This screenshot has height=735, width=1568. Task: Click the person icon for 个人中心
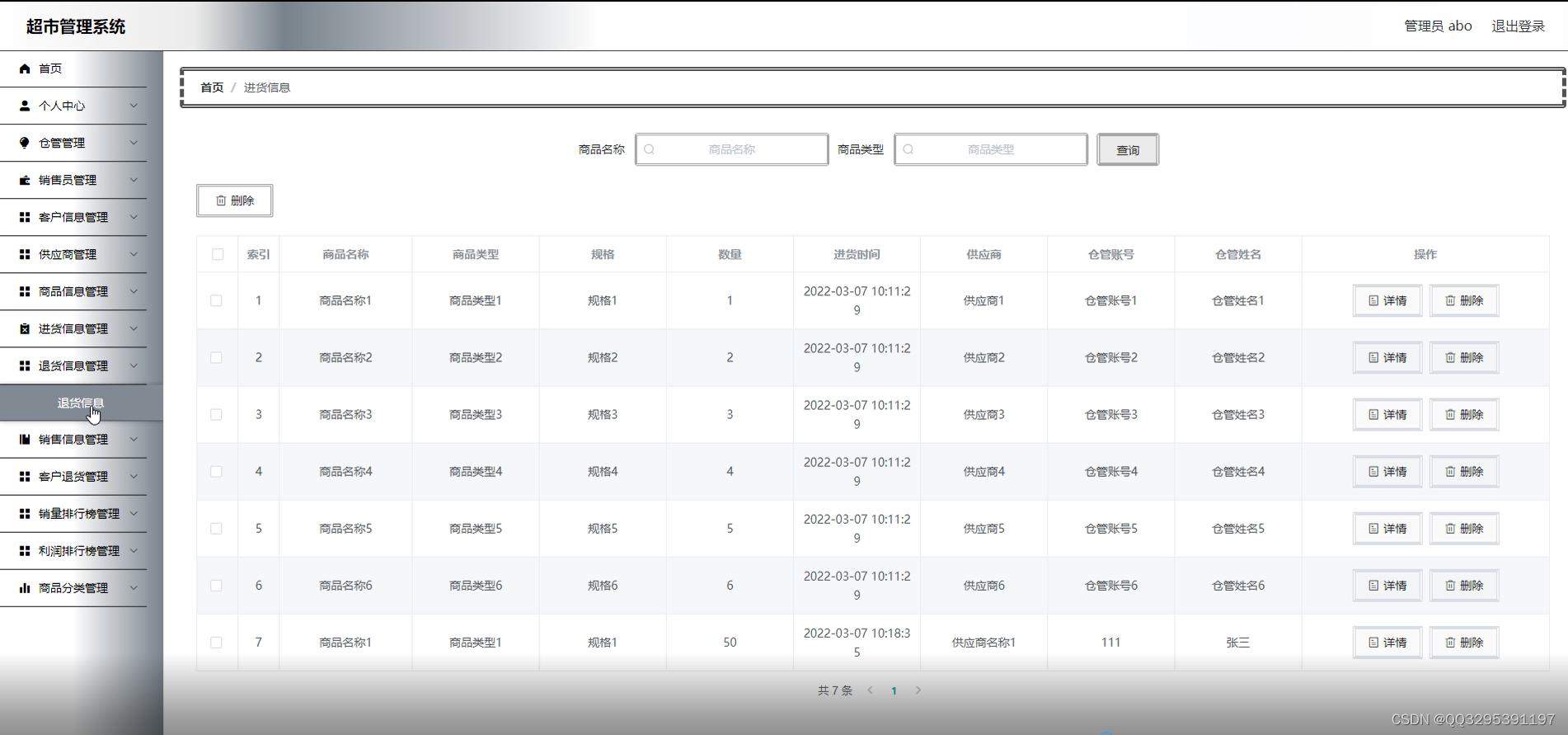(25, 106)
